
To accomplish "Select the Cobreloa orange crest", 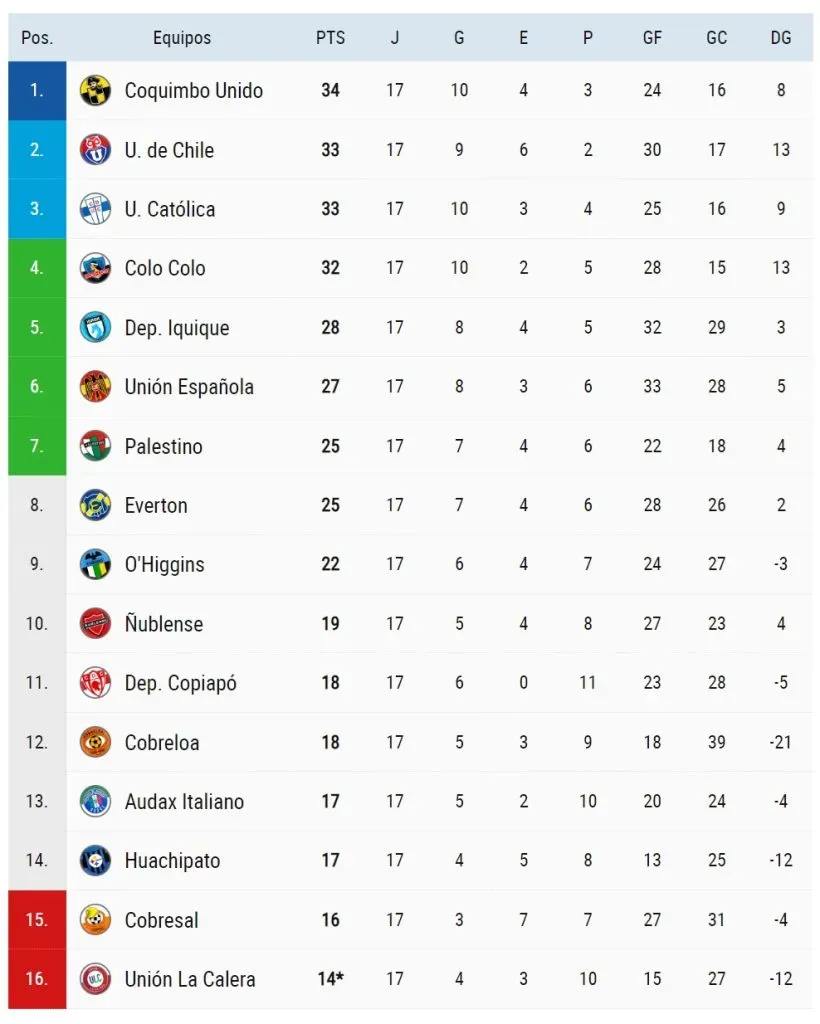I will click(95, 742).
